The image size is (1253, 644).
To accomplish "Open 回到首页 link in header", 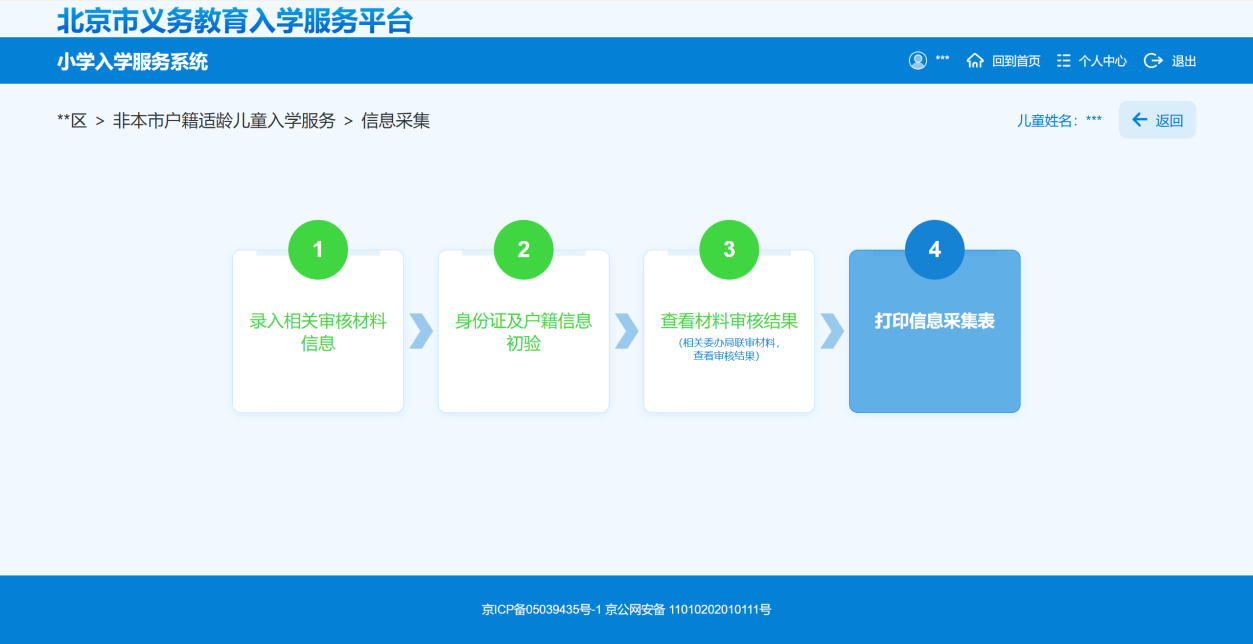I will 1016,61.
